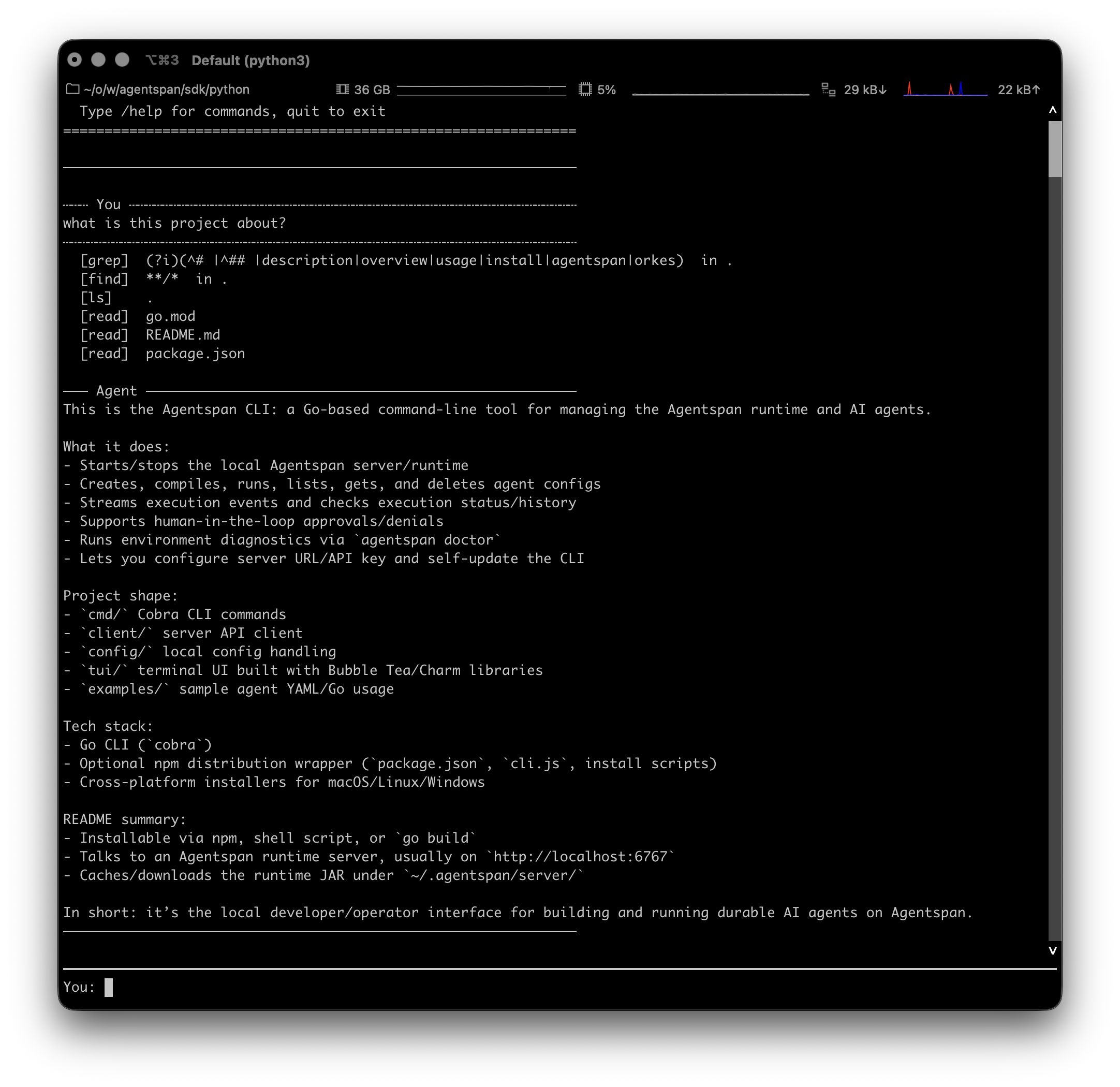
Task: Click the 'Streams execution events' bullet line
Action: [x=320, y=503]
